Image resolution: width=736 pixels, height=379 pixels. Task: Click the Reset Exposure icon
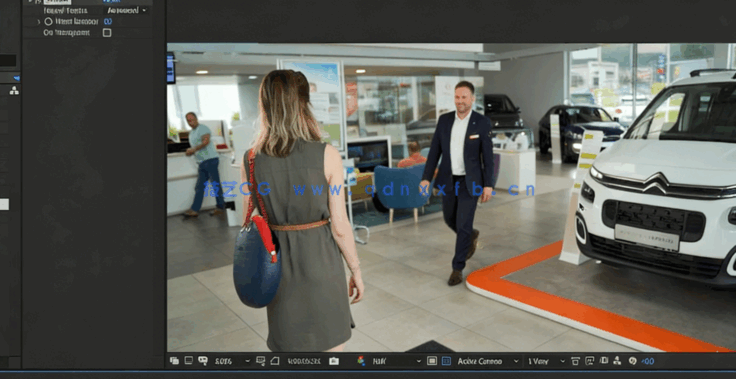[632, 361]
